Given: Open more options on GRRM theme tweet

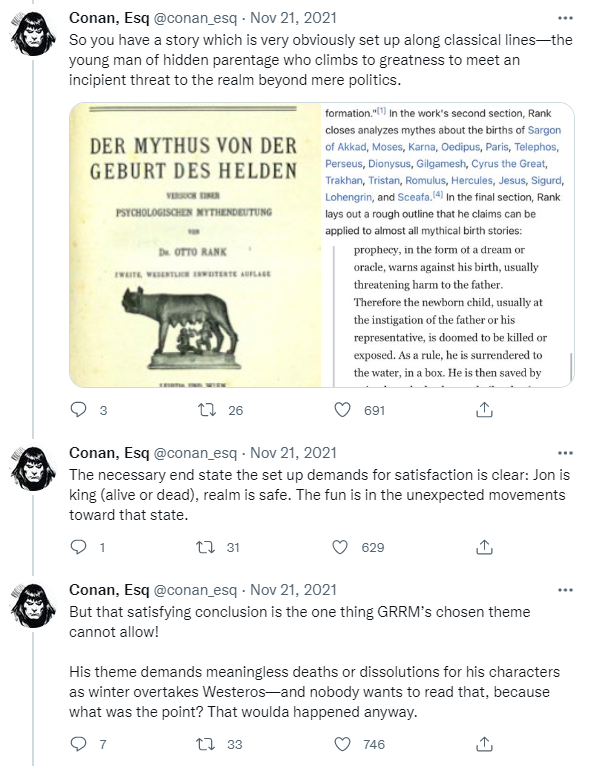Looking at the screenshot, I should pyautogui.click(x=565, y=590).
